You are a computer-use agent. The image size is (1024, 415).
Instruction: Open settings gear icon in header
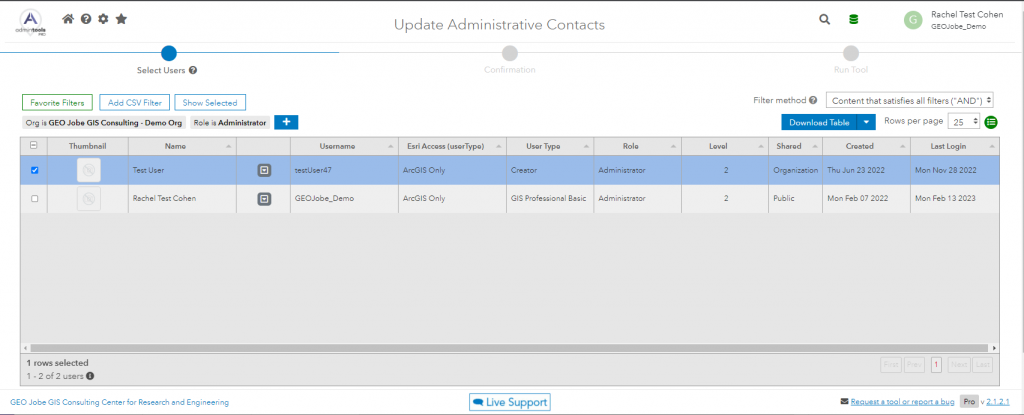pyautogui.click(x=103, y=19)
